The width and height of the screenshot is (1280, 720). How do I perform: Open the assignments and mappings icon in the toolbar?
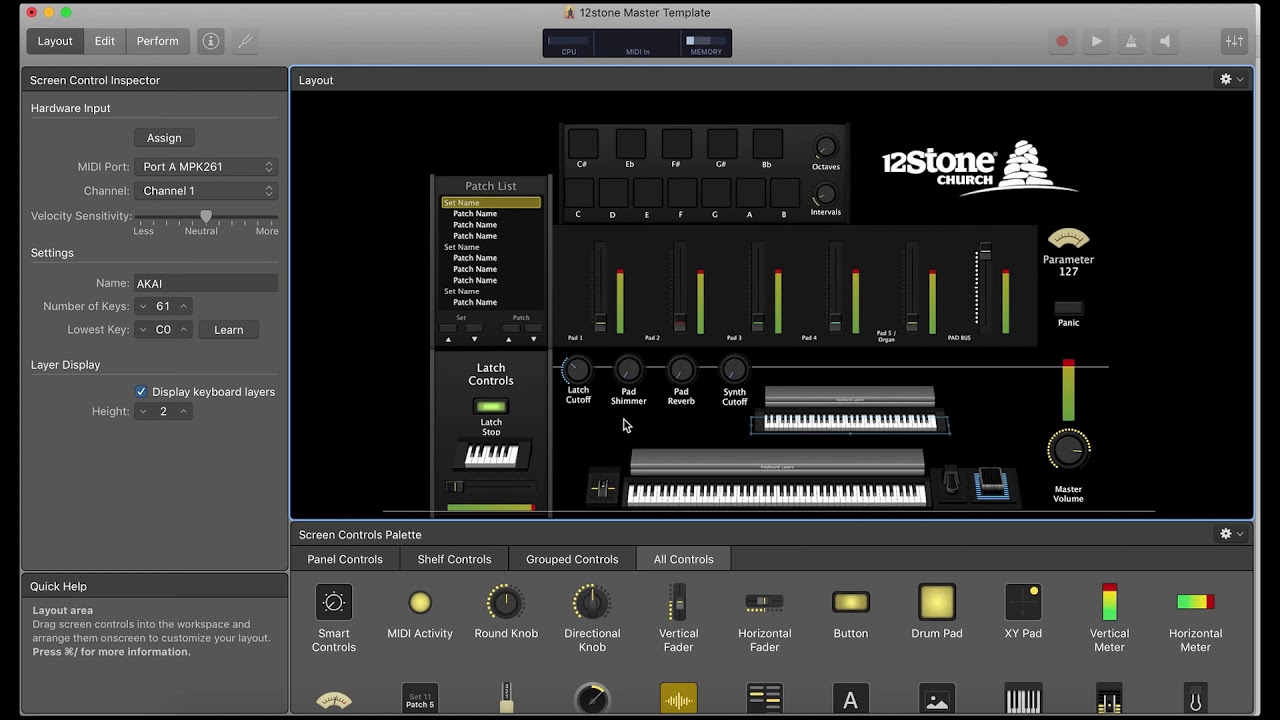point(244,41)
